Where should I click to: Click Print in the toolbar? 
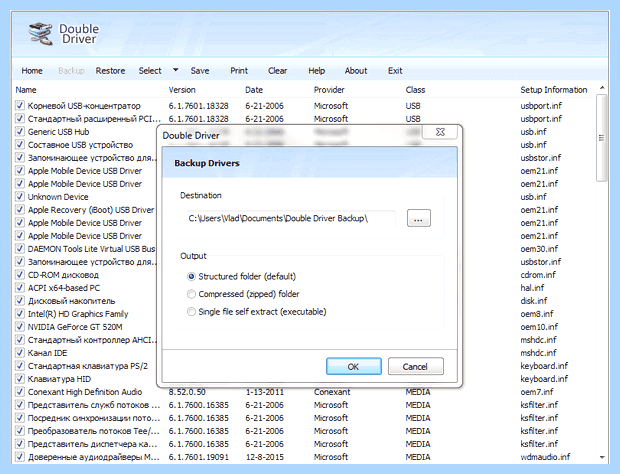point(239,71)
